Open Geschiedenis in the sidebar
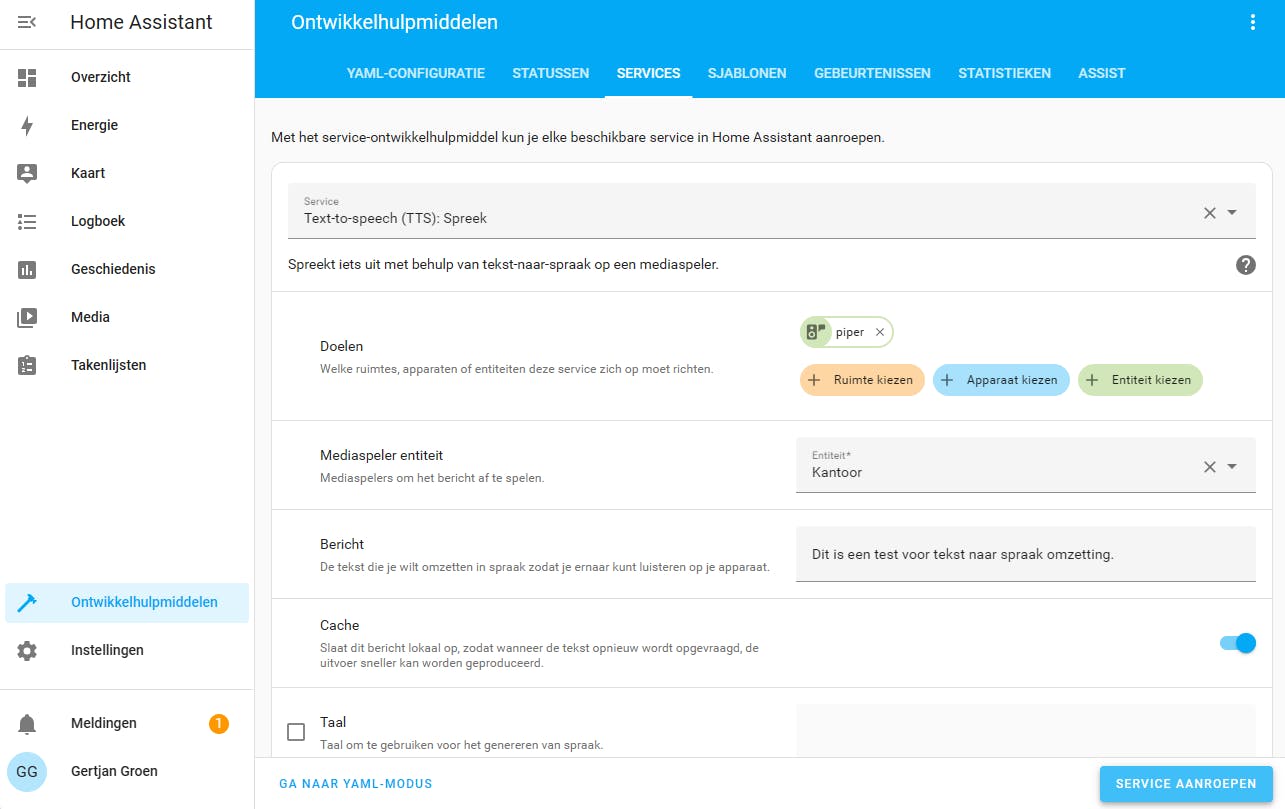 click(128, 269)
